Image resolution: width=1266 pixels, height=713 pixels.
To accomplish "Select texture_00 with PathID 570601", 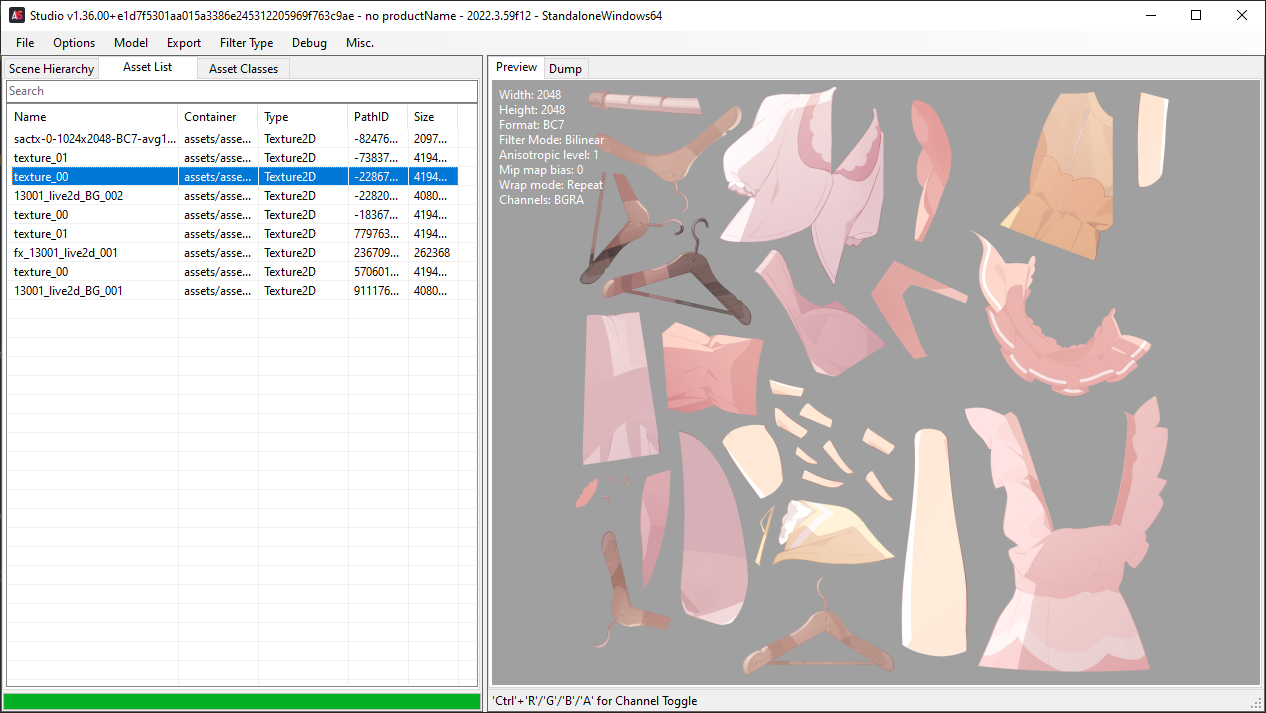I will [x=233, y=272].
